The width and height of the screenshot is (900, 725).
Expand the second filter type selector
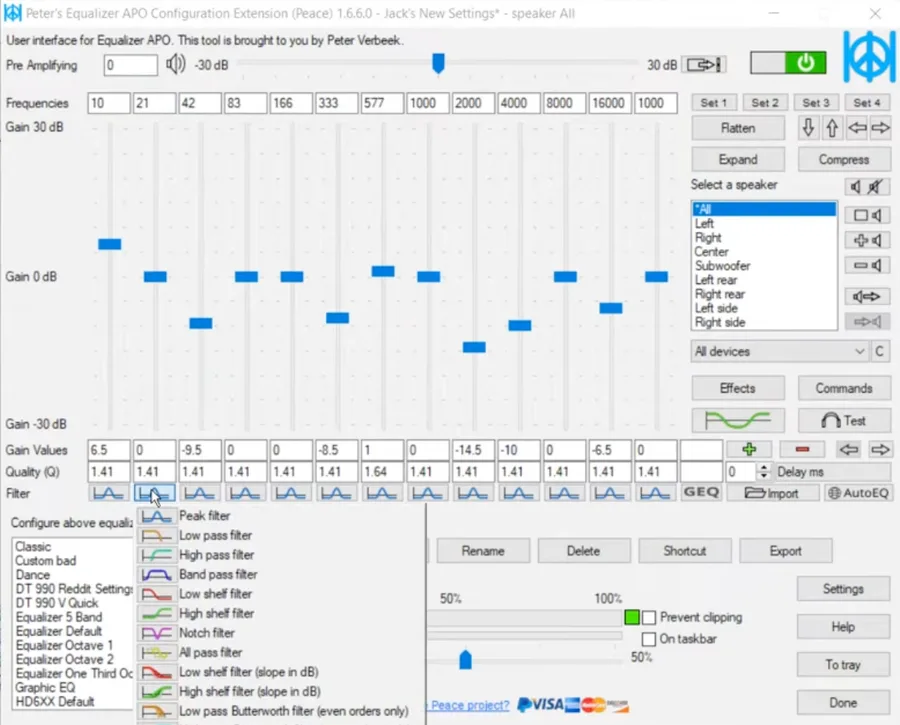coord(153,492)
